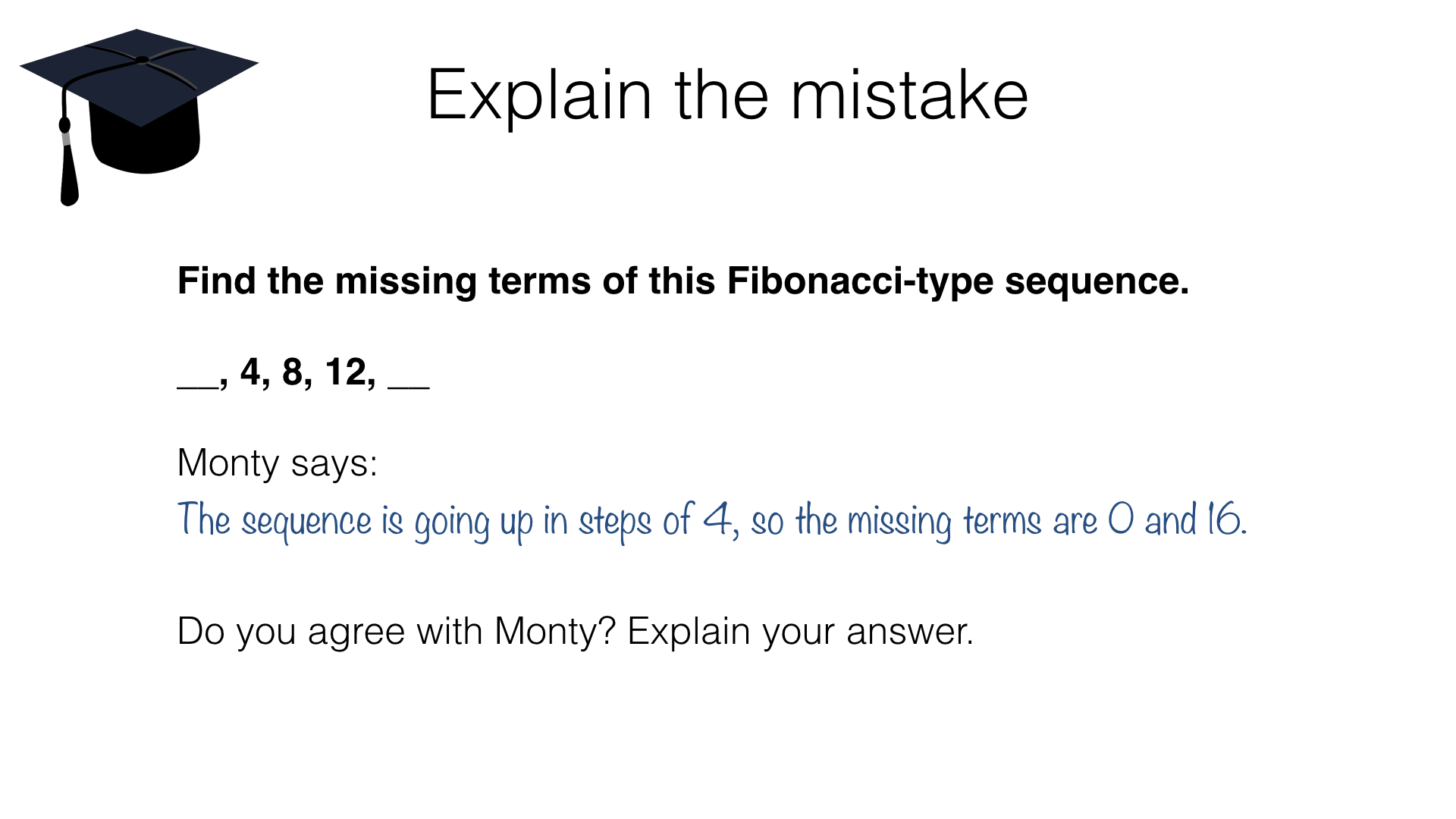Click the word 'sequence' in the blue text
The height and width of the screenshot is (819, 1456).
[306, 522]
